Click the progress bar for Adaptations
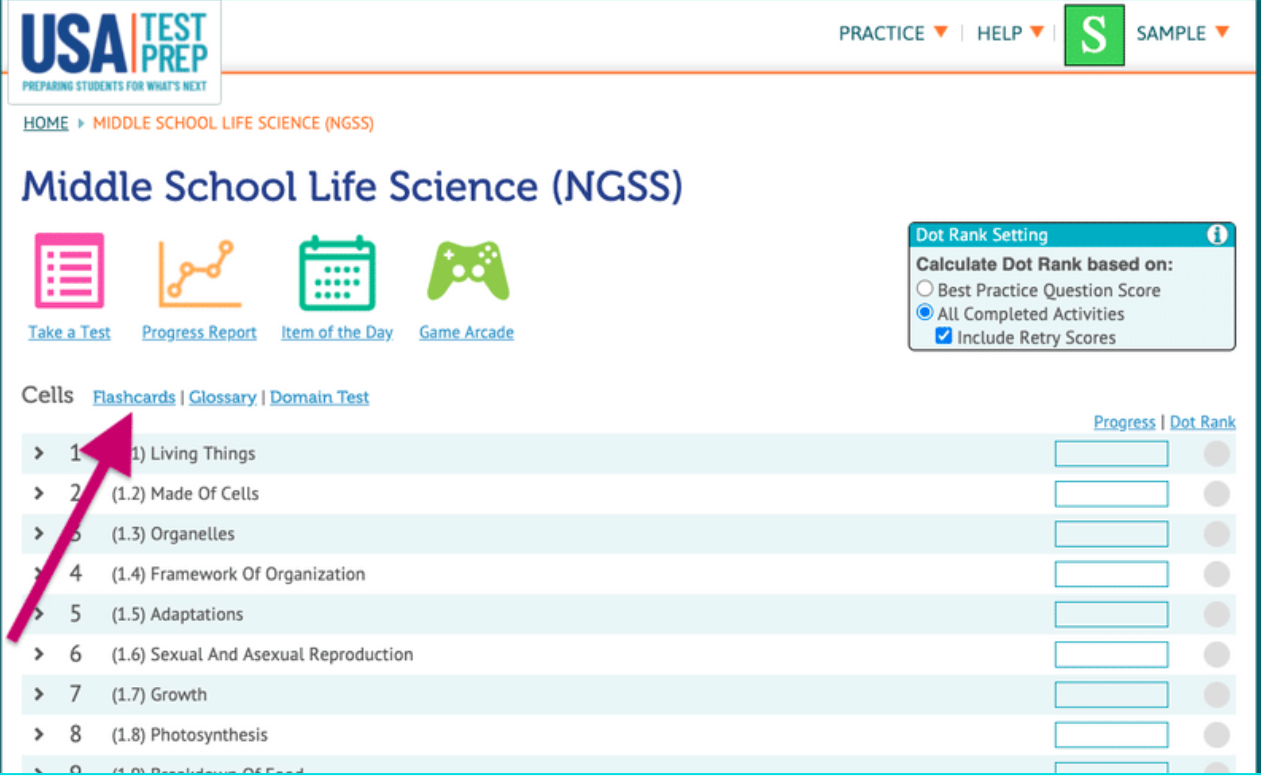This screenshot has height=779, width=1261. (x=1111, y=614)
